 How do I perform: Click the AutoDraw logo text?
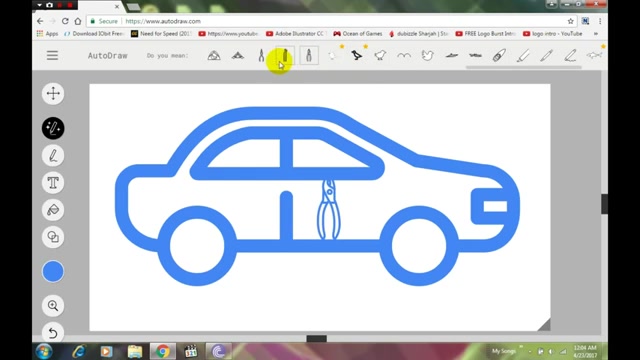(107, 56)
